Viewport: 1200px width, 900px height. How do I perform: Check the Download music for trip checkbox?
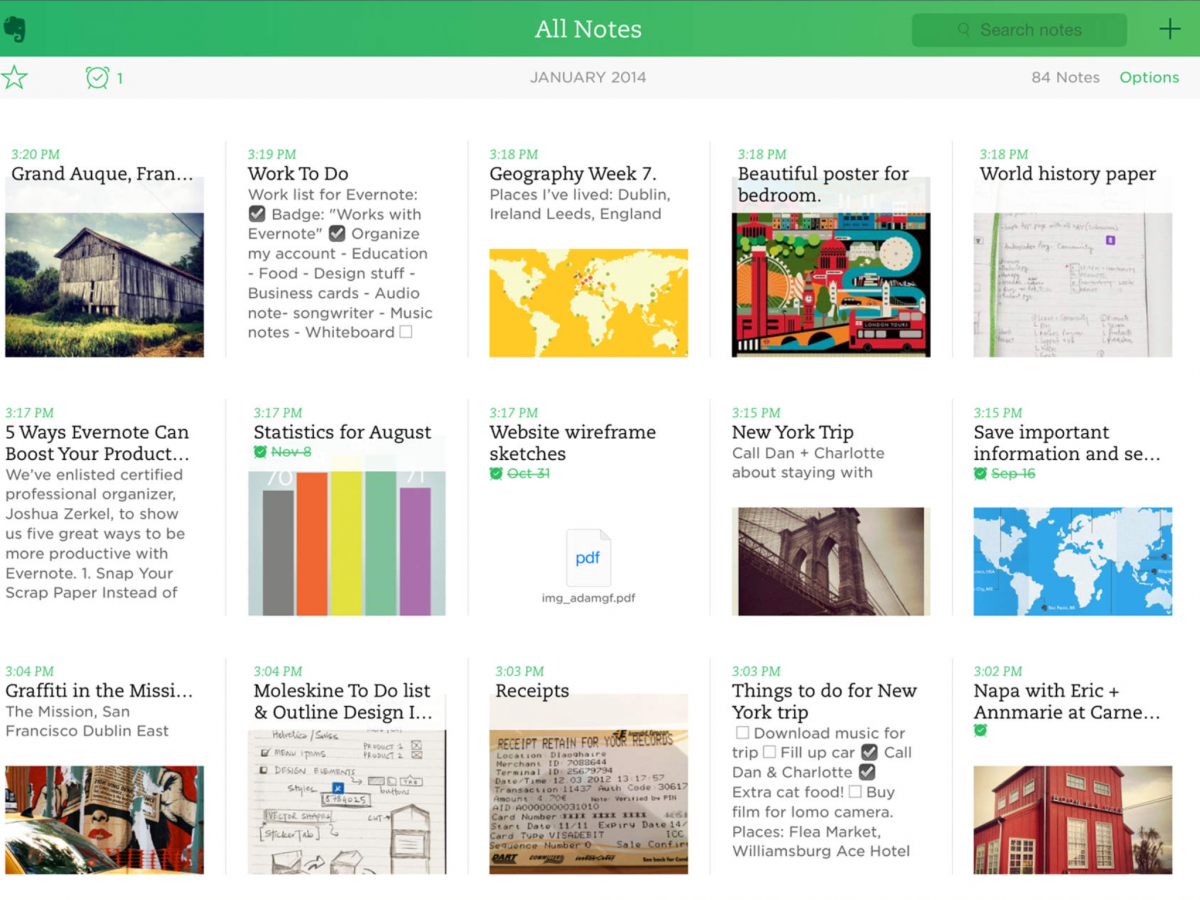[741, 733]
